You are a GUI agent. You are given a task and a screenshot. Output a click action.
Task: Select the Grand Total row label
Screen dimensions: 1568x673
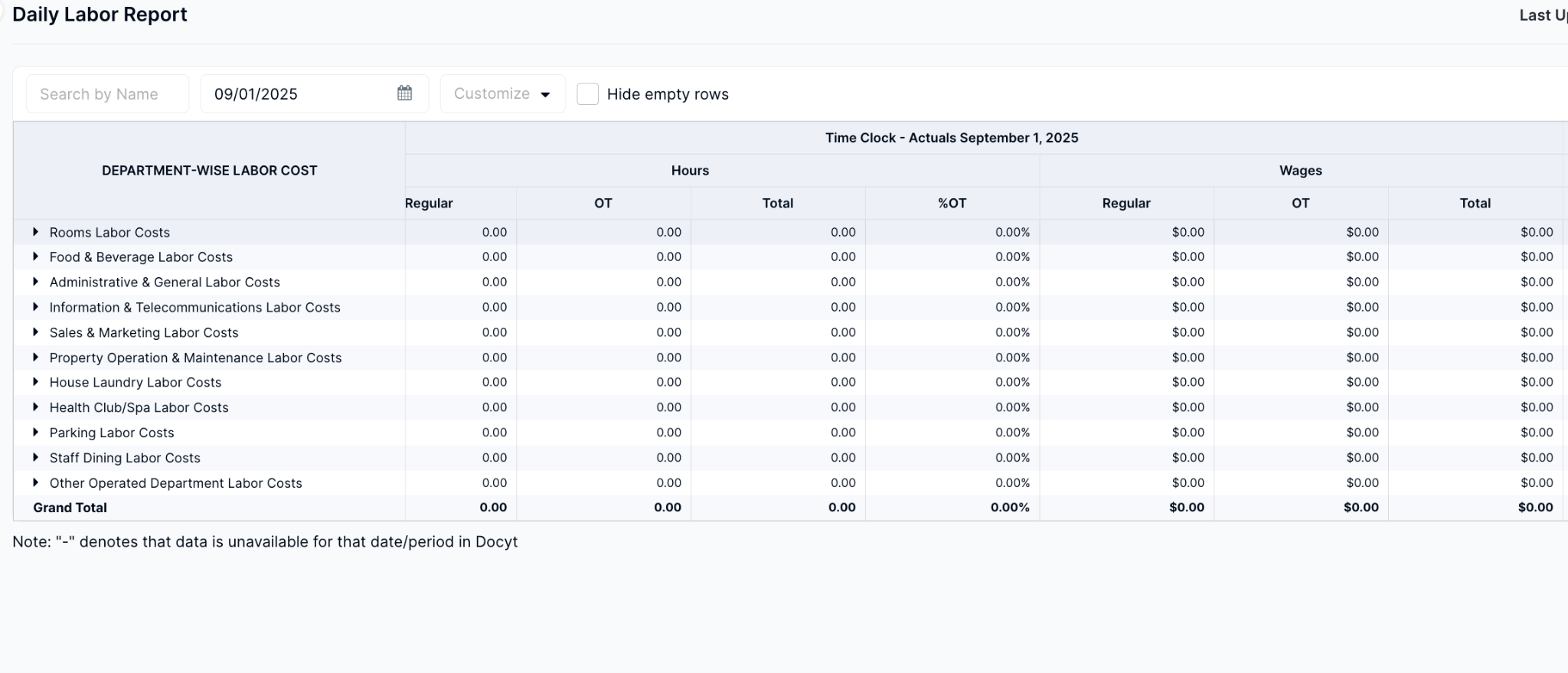pyautogui.click(x=70, y=508)
